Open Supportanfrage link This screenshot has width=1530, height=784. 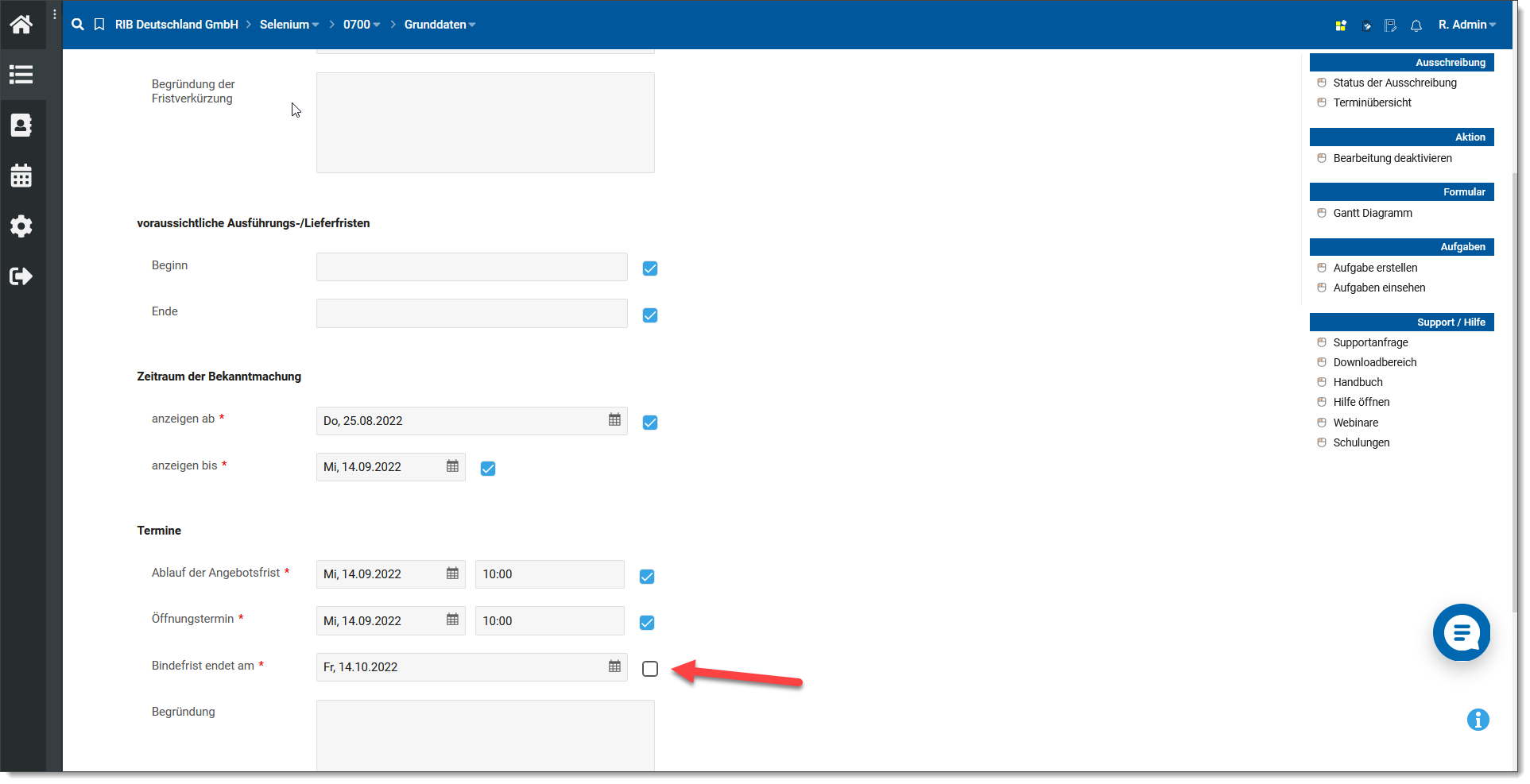click(1370, 342)
